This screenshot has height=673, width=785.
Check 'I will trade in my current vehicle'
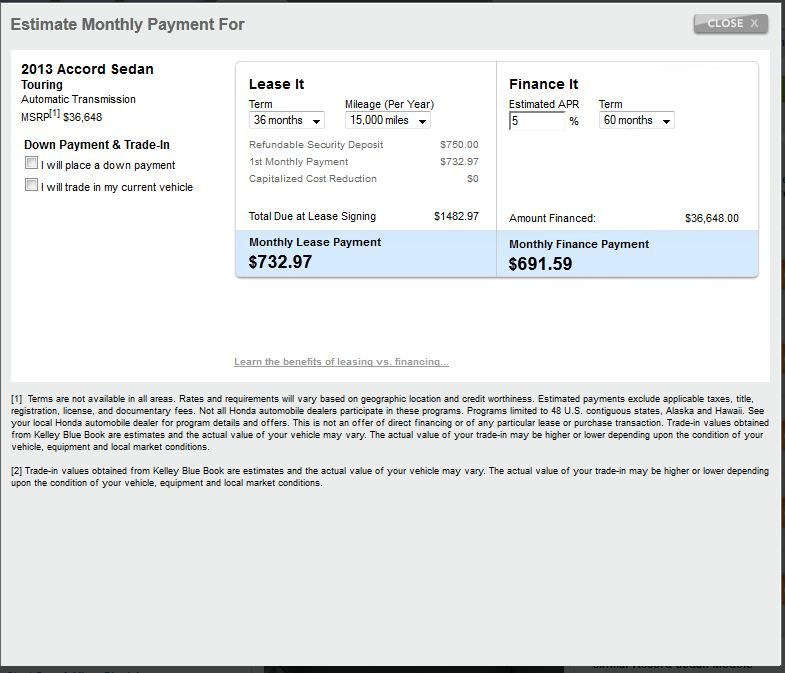31,185
